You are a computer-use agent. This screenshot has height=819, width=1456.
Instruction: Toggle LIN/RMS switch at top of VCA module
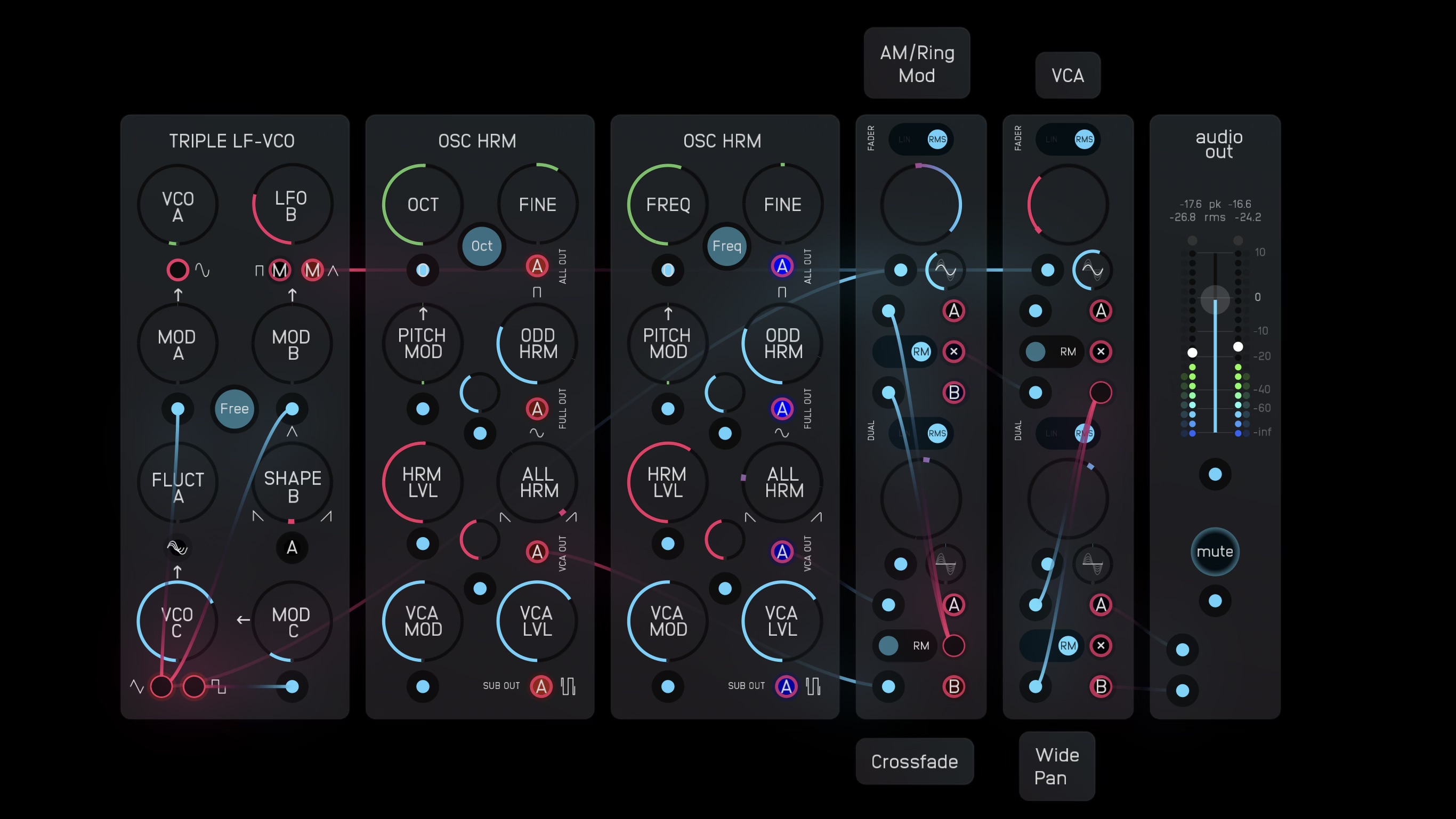click(1067, 139)
